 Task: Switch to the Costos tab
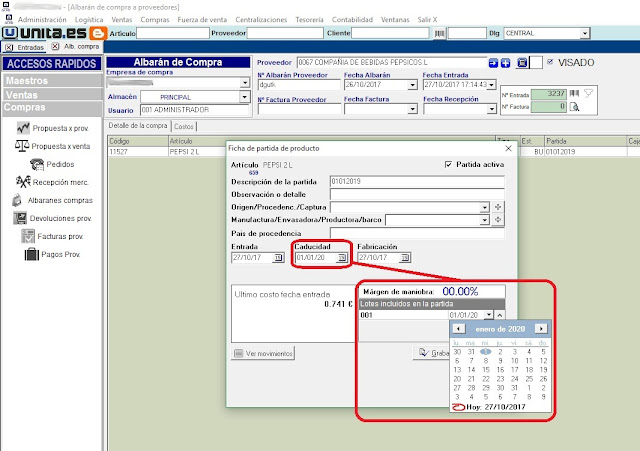click(184, 127)
